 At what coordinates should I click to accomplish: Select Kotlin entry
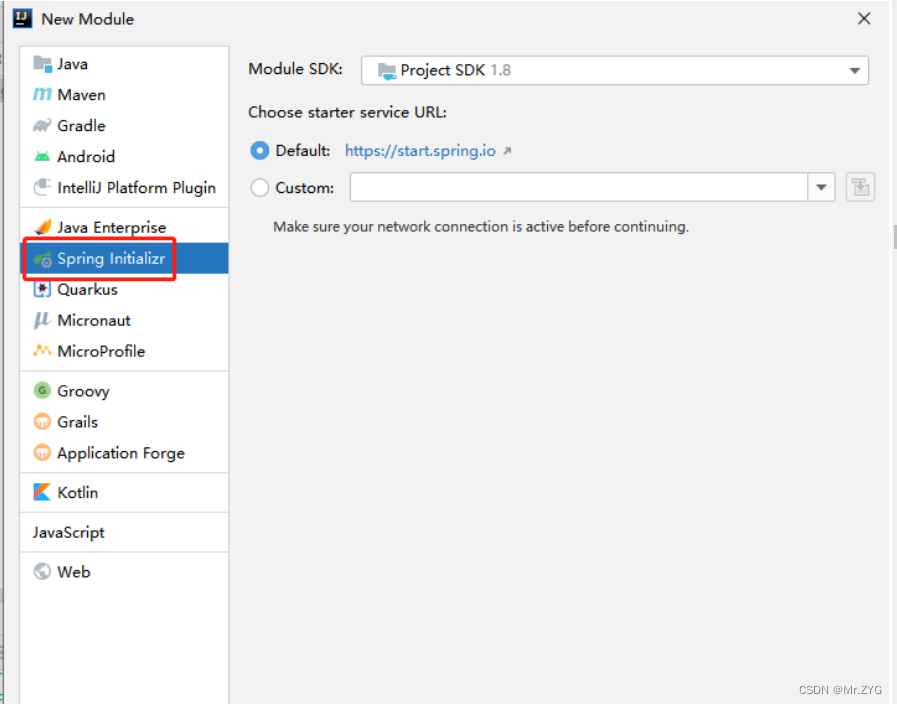pyautogui.click(x=124, y=492)
